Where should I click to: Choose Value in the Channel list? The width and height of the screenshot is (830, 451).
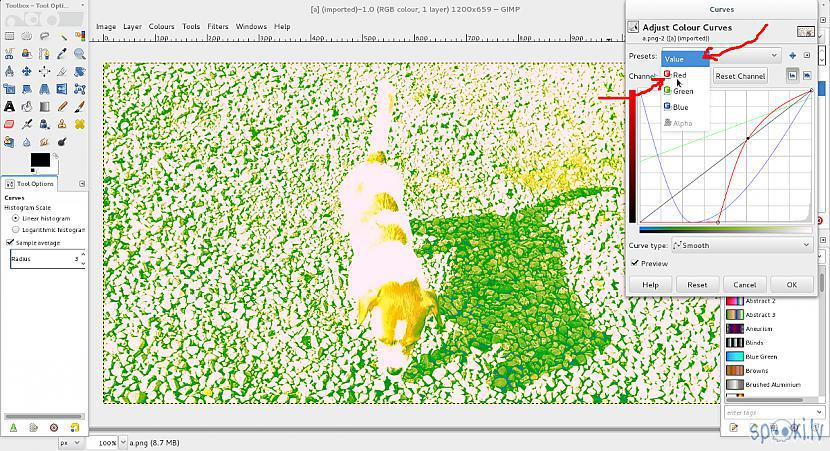coord(685,59)
